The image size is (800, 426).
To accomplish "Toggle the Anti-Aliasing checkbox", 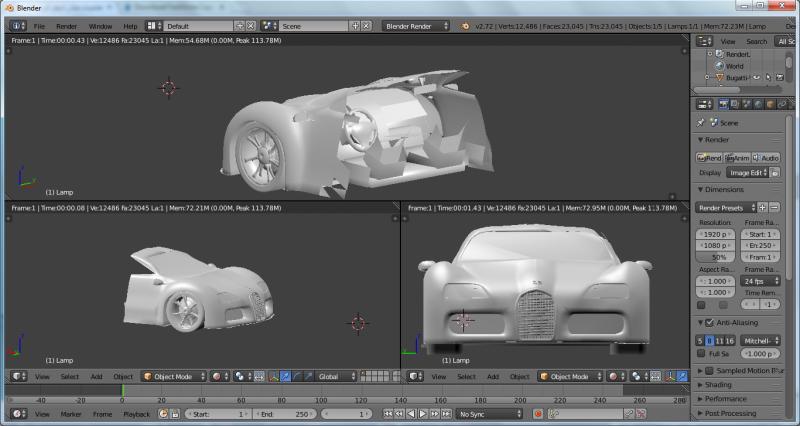I will 709,323.
